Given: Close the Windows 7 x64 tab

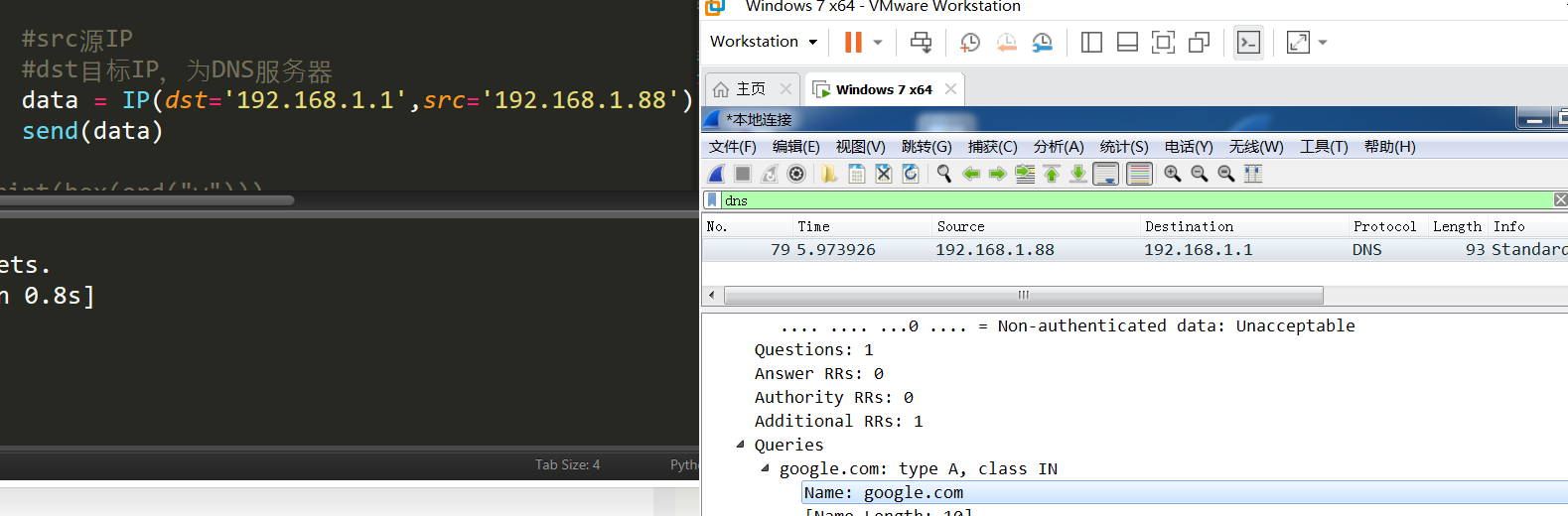Looking at the screenshot, I should coord(950,89).
